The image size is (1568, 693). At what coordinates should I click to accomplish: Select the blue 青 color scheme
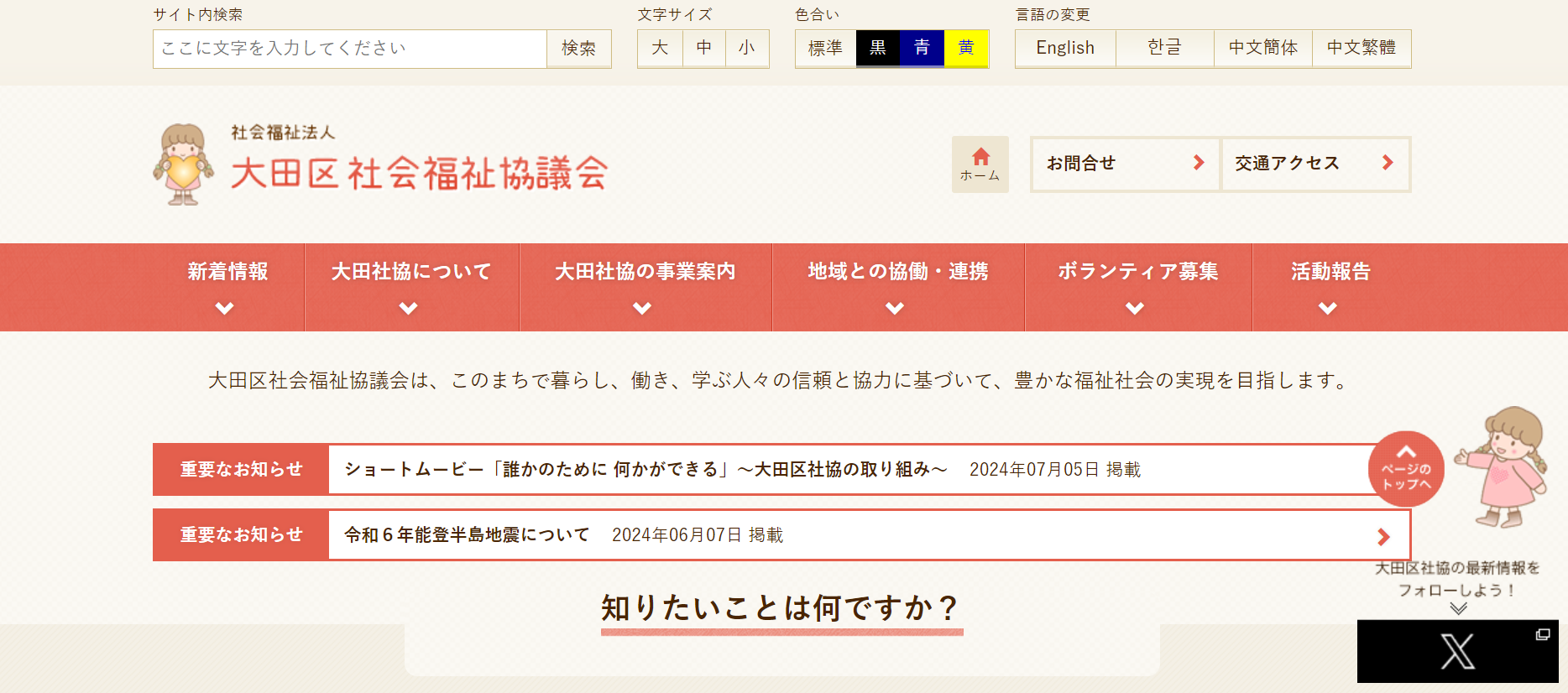[x=922, y=48]
